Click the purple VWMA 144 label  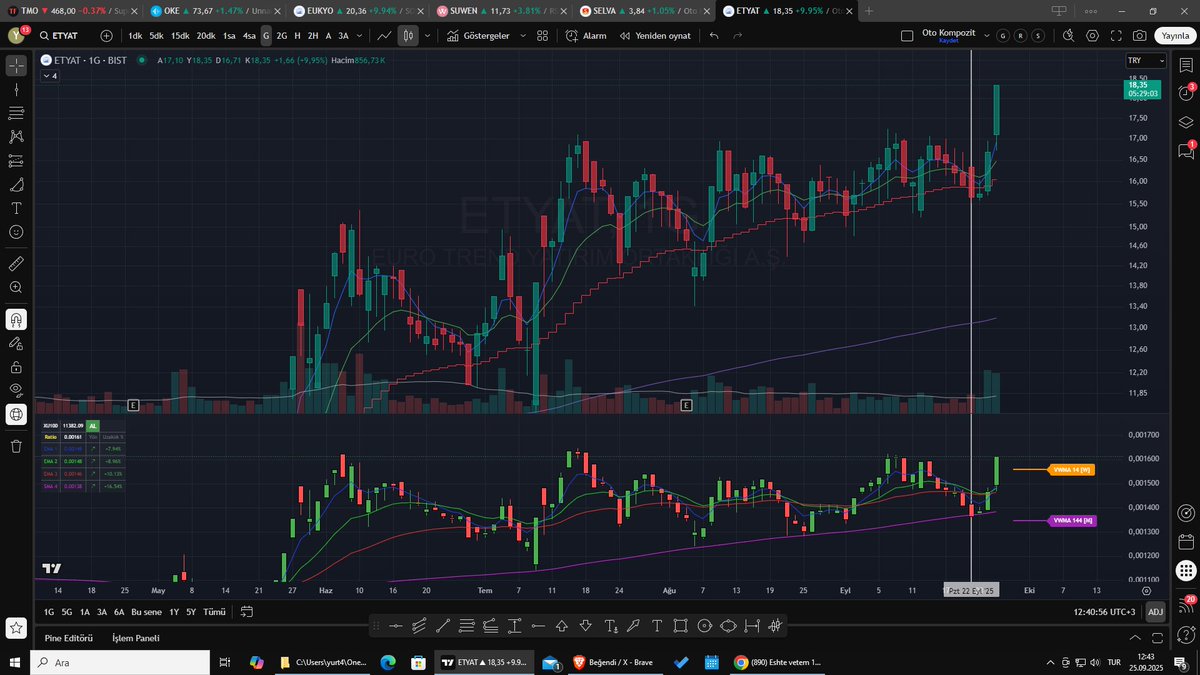(x=1072, y=520)
